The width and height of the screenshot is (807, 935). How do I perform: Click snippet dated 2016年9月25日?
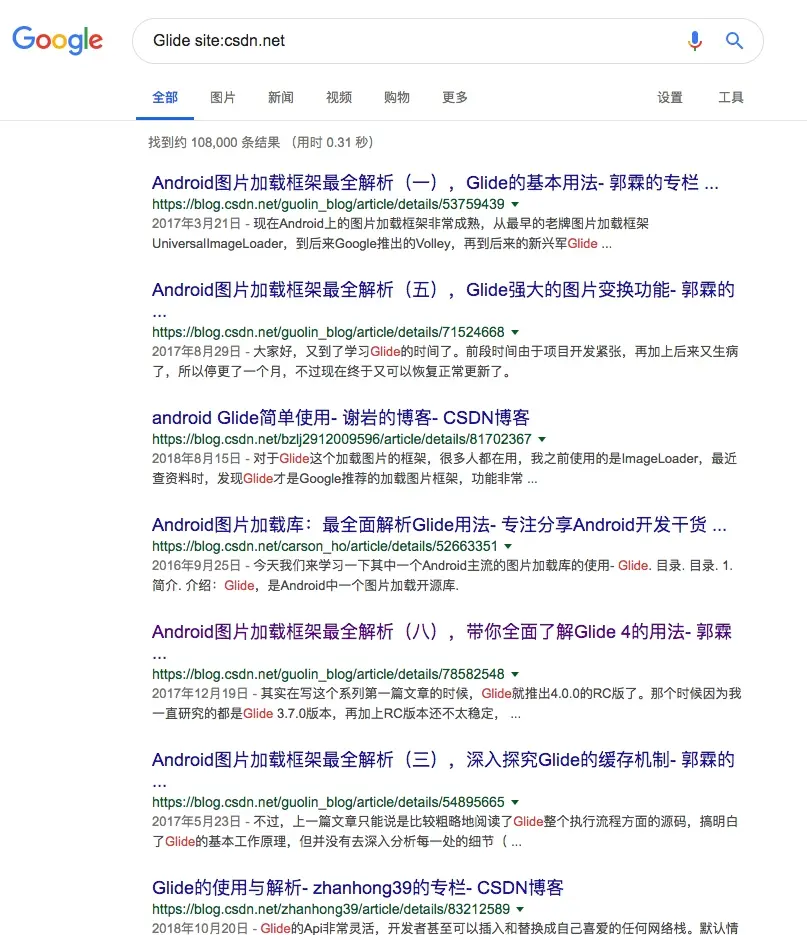[443, 575]
